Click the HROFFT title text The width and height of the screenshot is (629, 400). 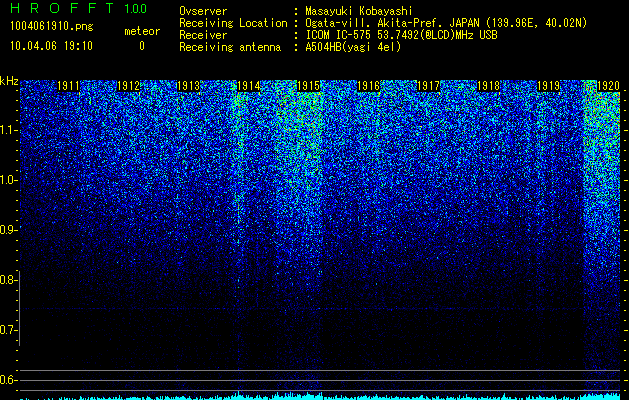(x=62, y=8)
